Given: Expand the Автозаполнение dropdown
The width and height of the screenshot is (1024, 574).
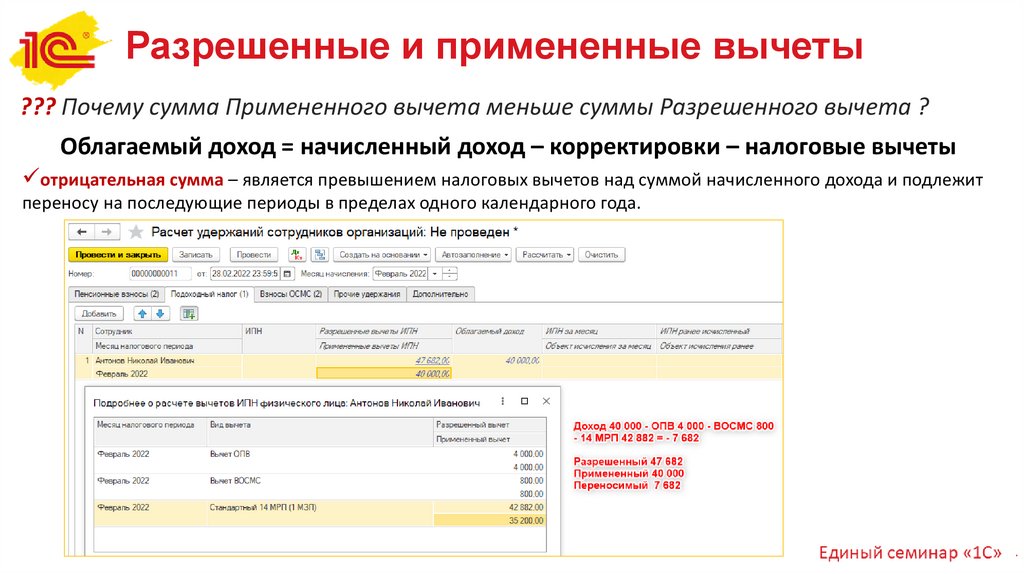Looking at the screenshot, I should [x=474, y=255].
